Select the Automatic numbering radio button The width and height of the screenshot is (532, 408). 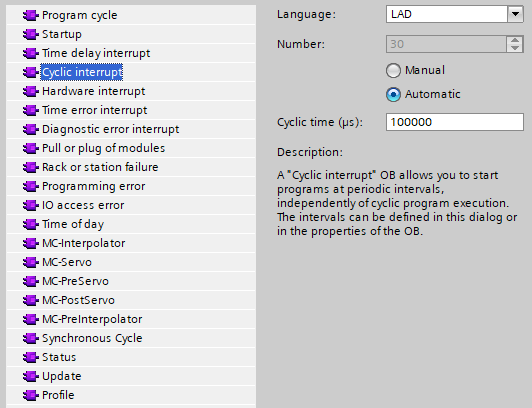pos(393,94)
